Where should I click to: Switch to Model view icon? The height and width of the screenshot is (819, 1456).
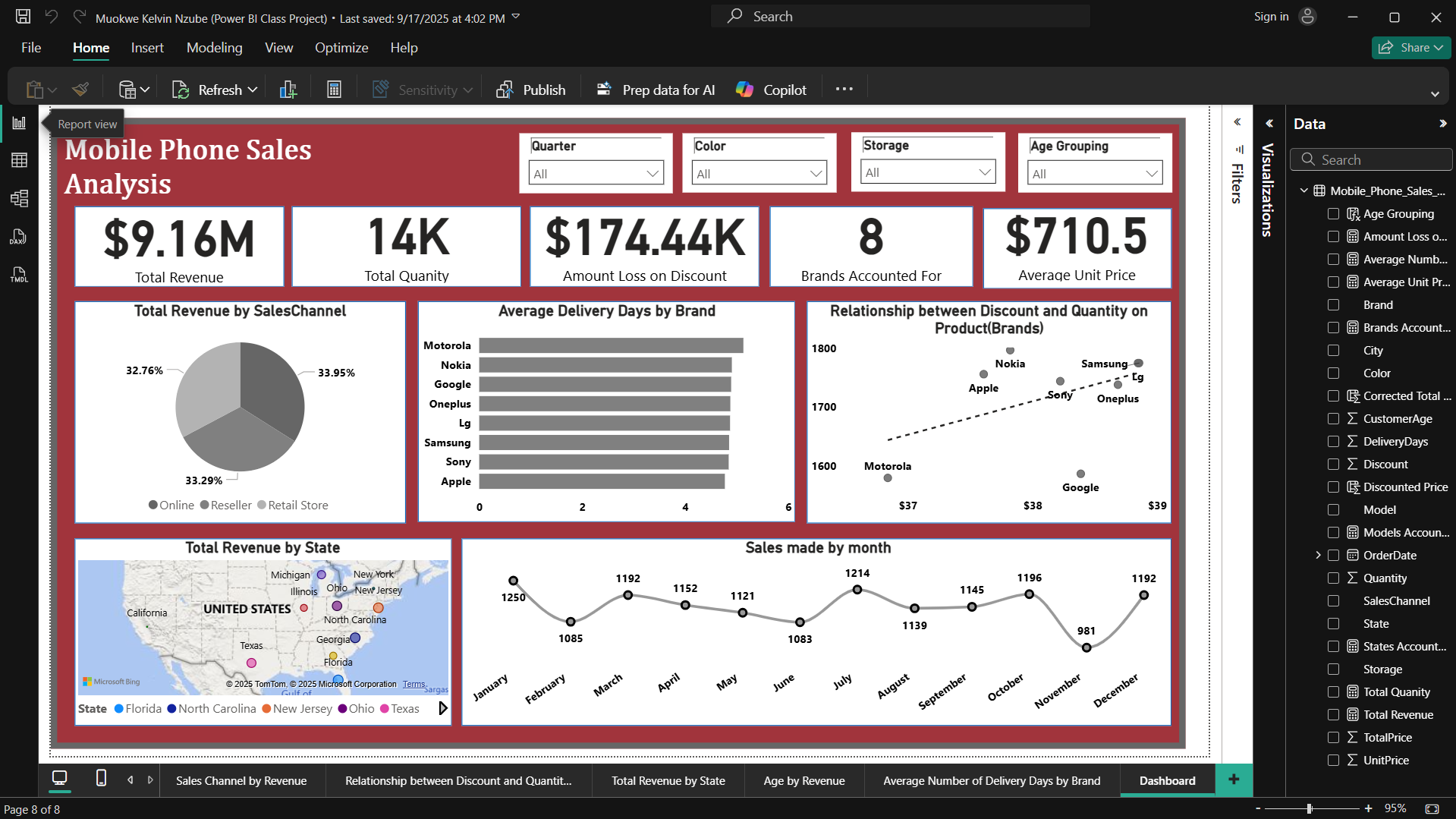20,198
